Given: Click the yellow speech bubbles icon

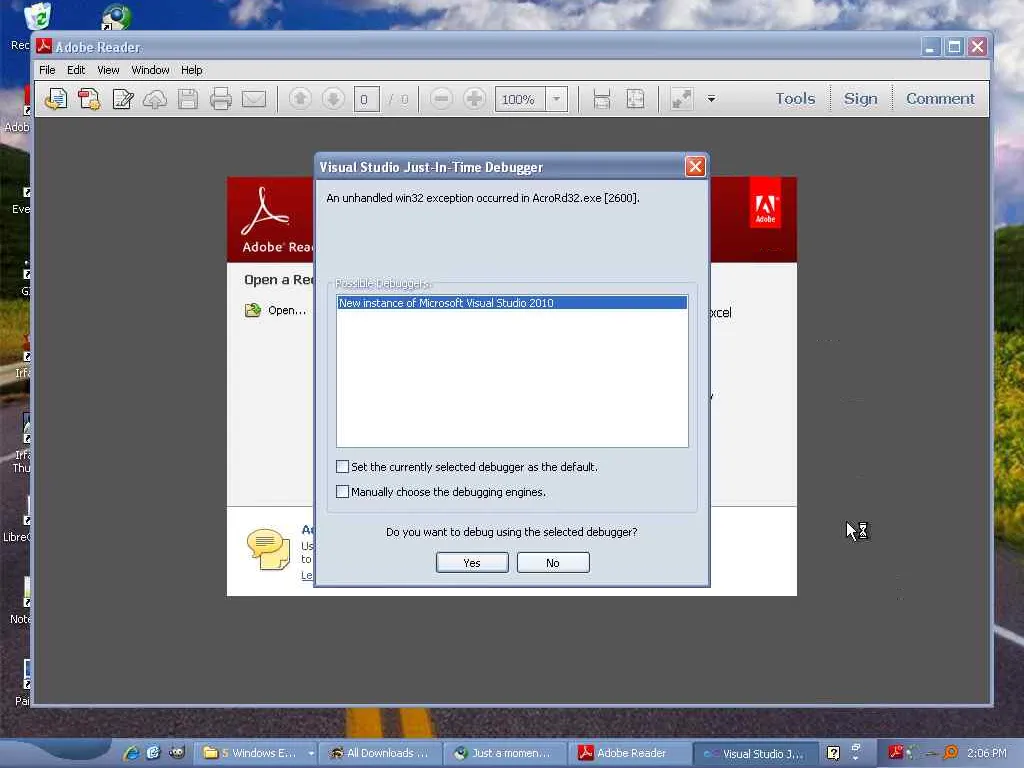Looking at the screenshot, I should point(268,549).
